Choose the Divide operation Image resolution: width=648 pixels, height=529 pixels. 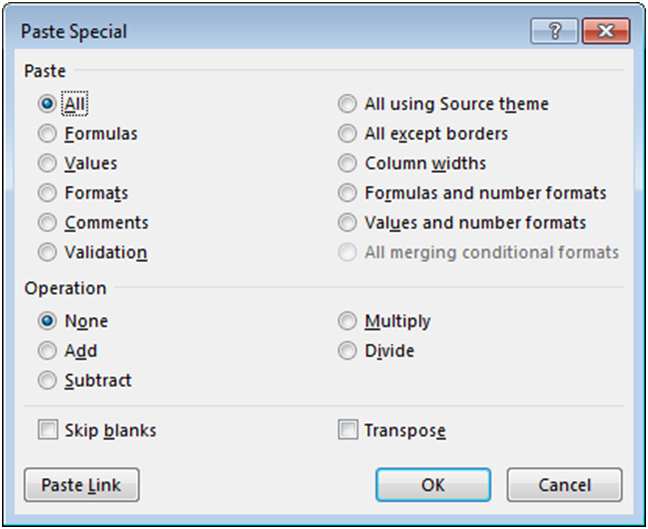(347, 351)
